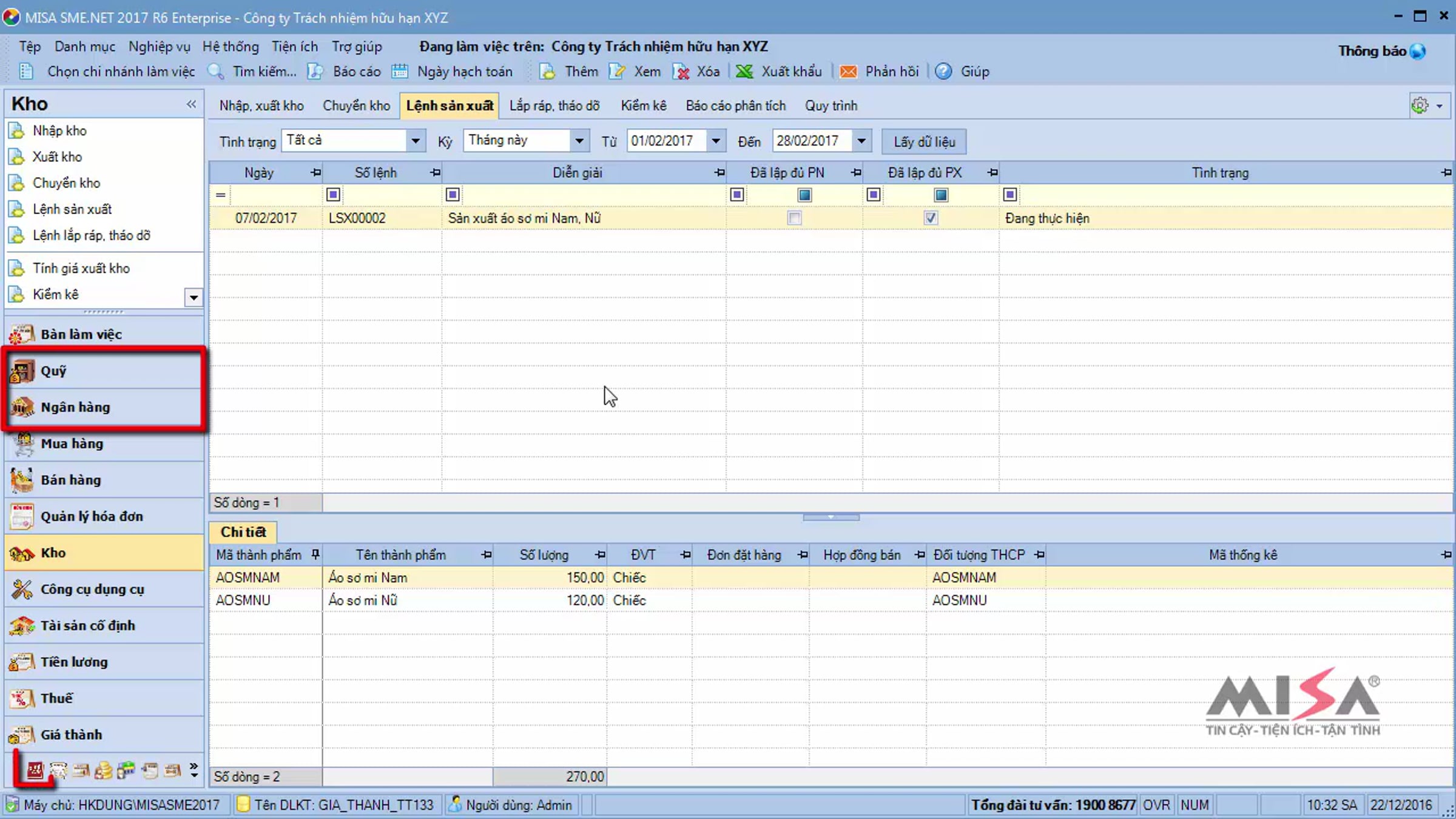
Task: Click the red ledger book icon in bottom strip
Action: (x=35, y=770)
